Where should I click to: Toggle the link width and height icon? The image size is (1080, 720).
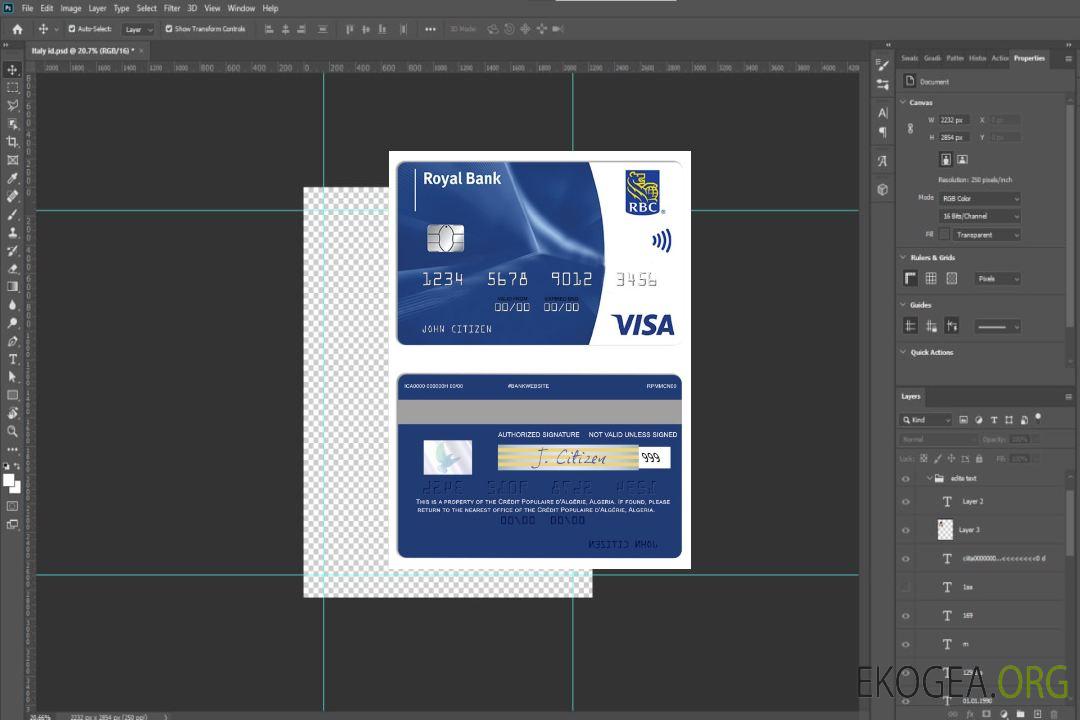pos(910,129)
